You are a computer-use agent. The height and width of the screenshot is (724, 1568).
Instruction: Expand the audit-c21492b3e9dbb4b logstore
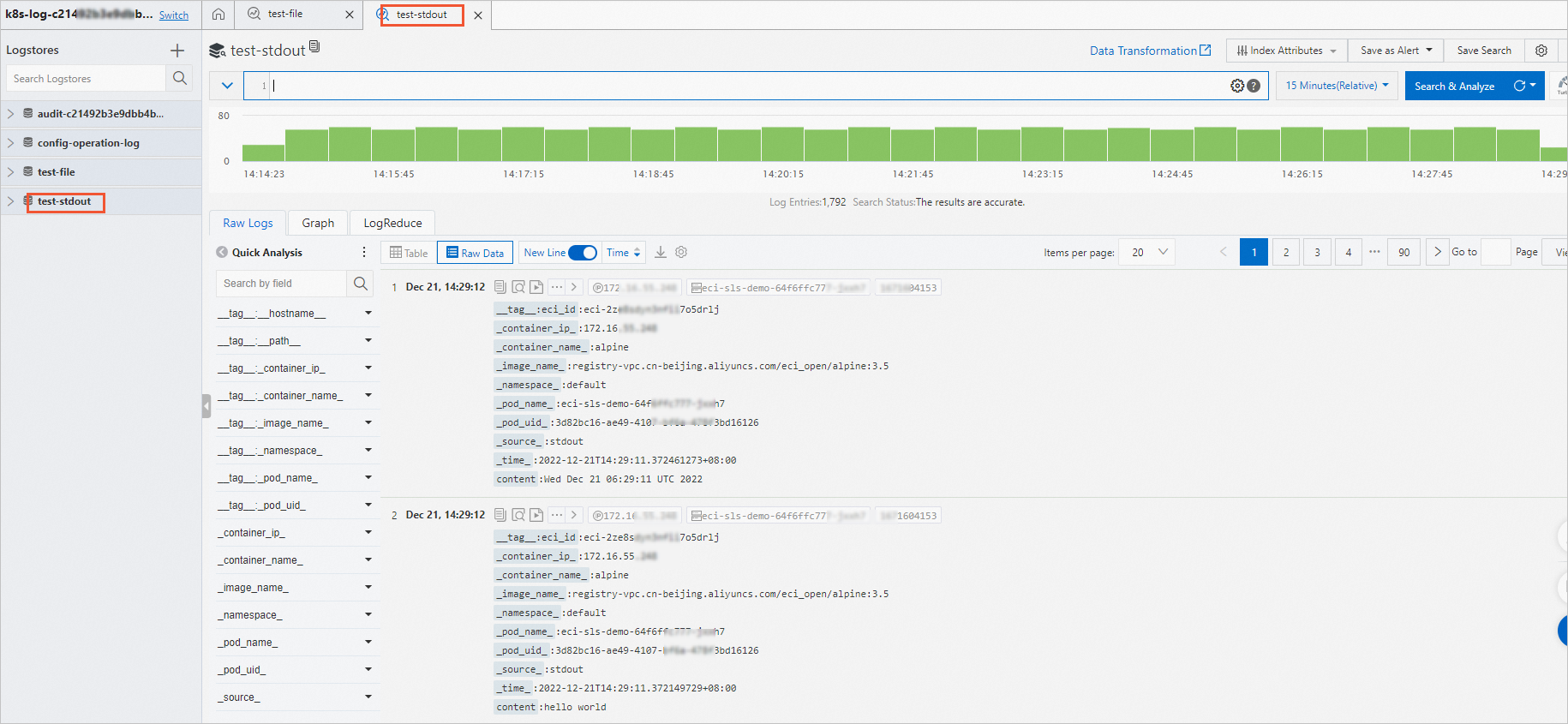pyautogui.click(x=11, y=114)
